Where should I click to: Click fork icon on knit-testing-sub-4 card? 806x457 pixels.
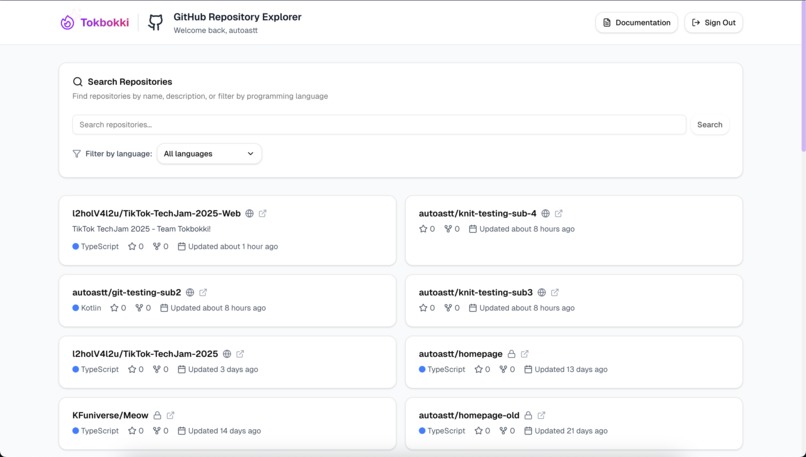click(x=448, y=229)
